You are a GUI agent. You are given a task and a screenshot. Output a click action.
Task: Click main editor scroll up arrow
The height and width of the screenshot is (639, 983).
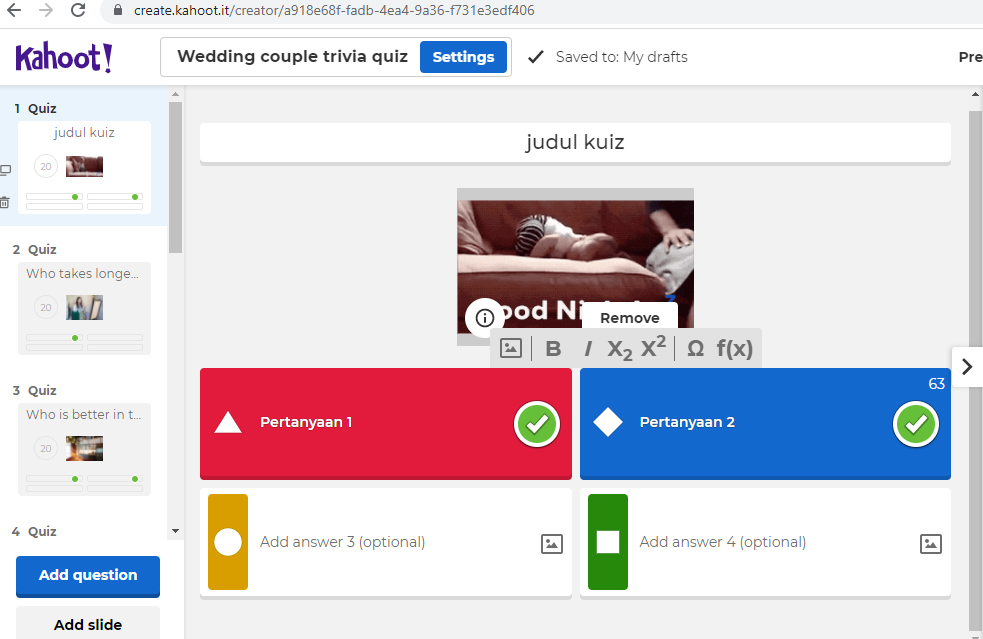[x=975, y=94]
